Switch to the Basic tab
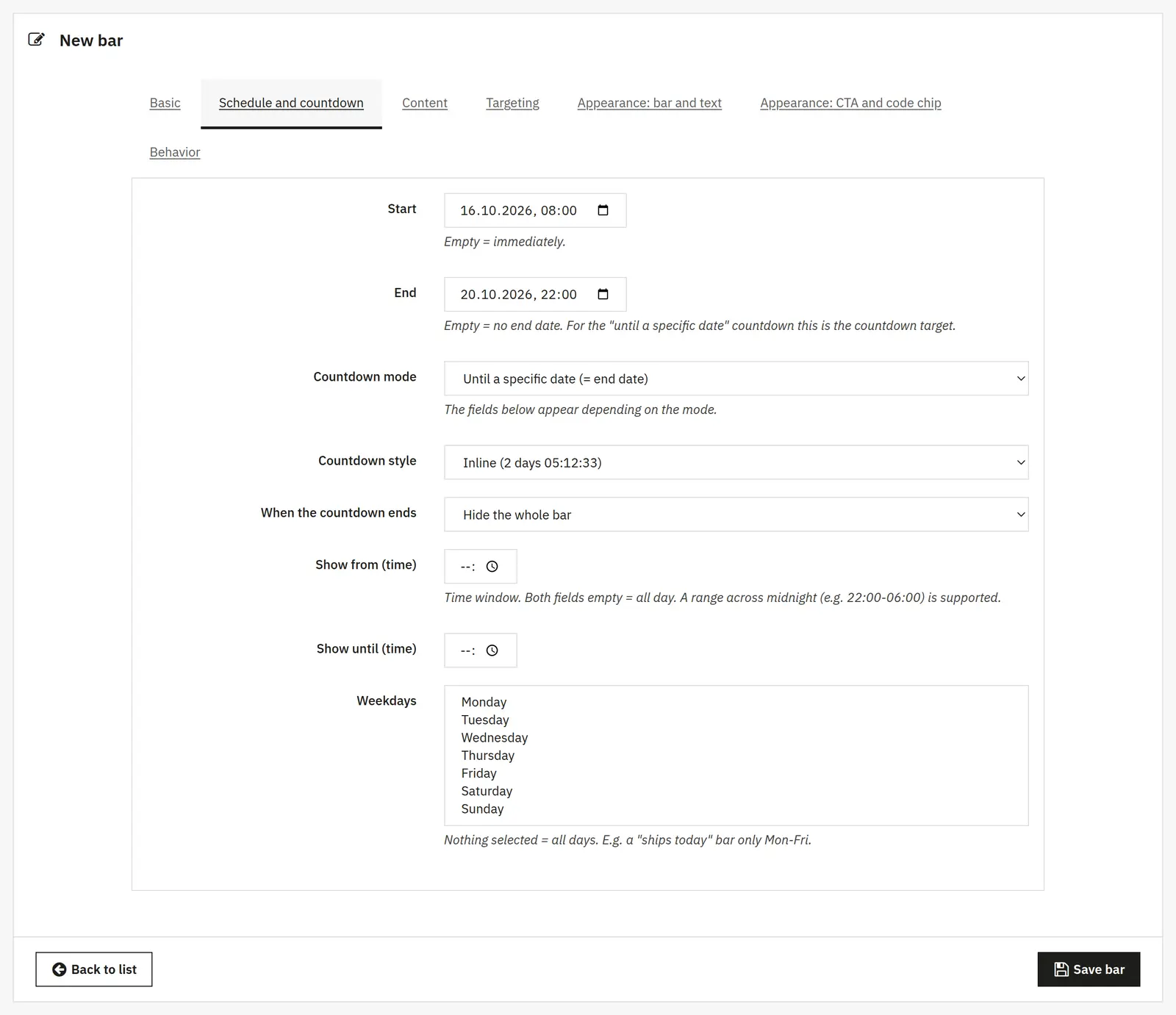 (165, 103)
